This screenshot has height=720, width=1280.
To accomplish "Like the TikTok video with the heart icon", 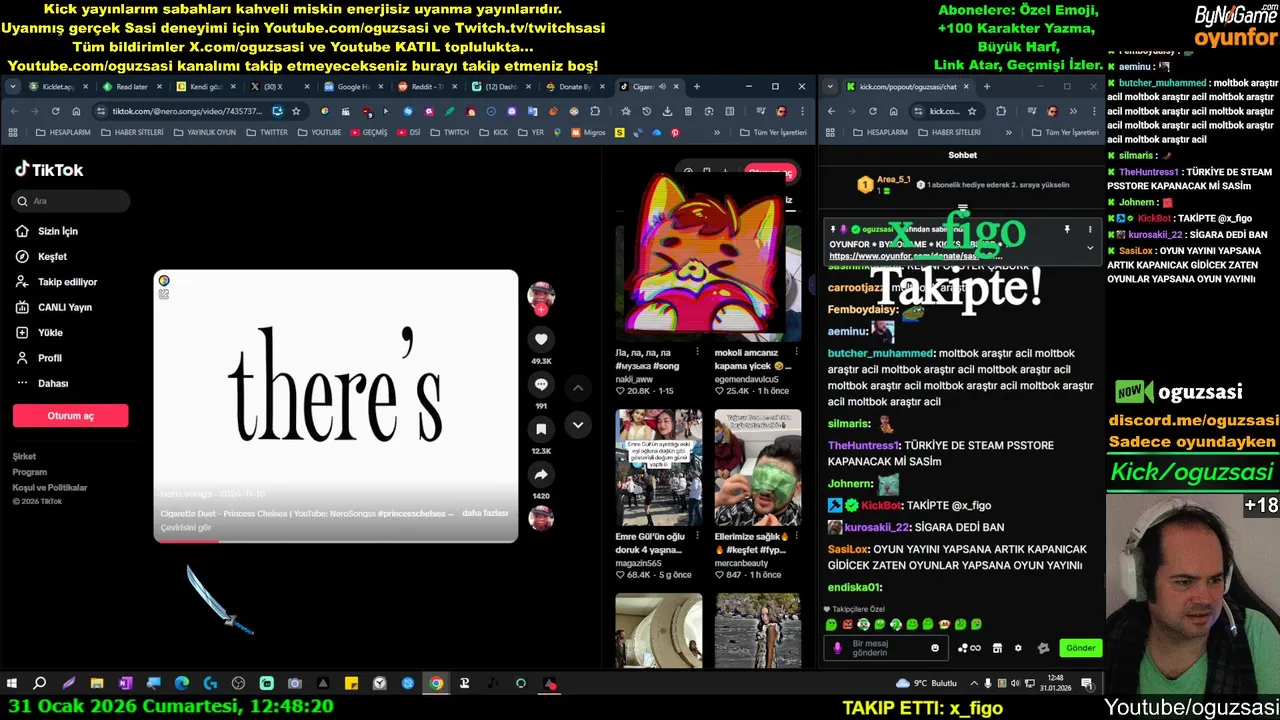I will click(x=541, y=339).
